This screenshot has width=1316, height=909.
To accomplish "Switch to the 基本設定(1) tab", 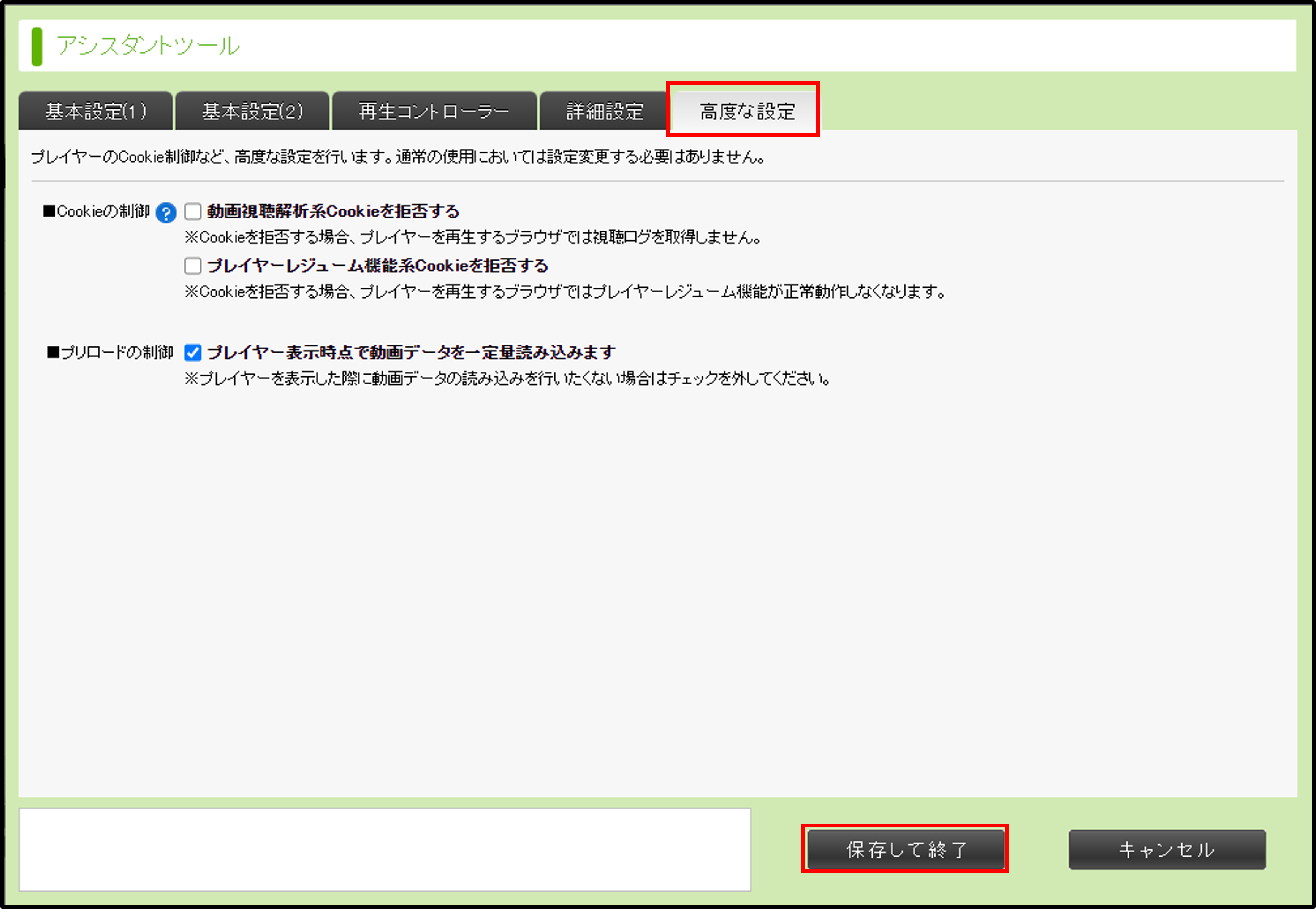I will point(96,111).
